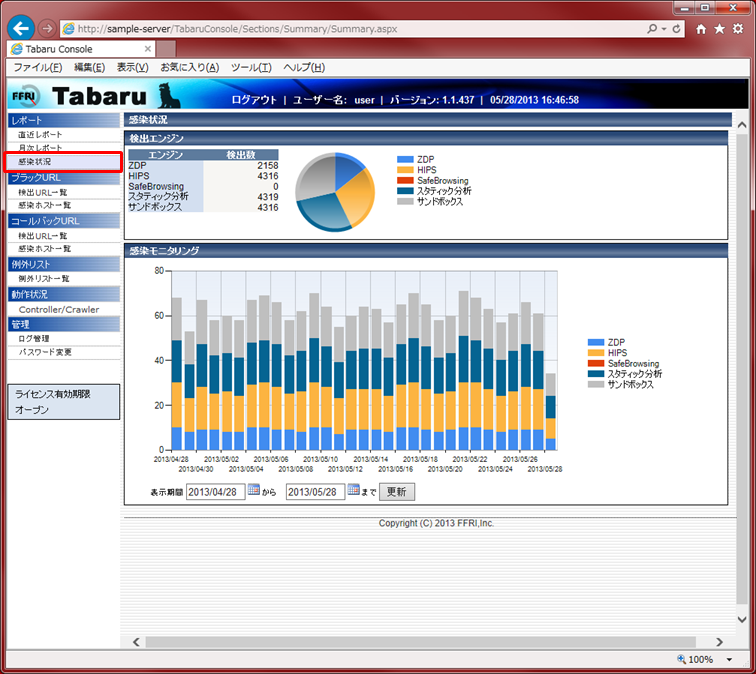Open 月次レポート in the sidebar
Screen dimensions: 756x674
pyautogui.click(x=40, y=148)
